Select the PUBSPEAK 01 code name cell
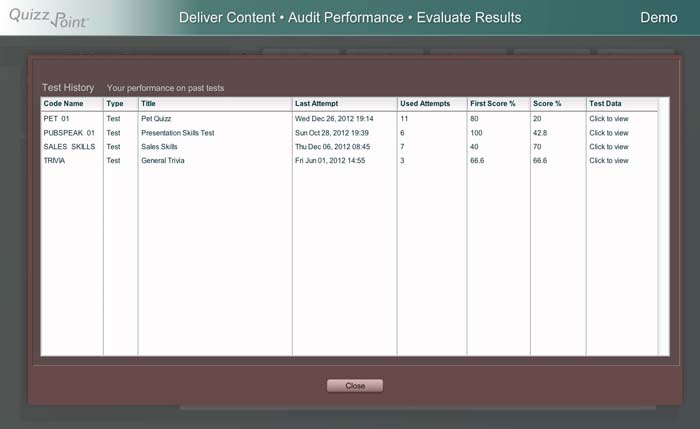The image size is (700, 429). tap(69, 133)
